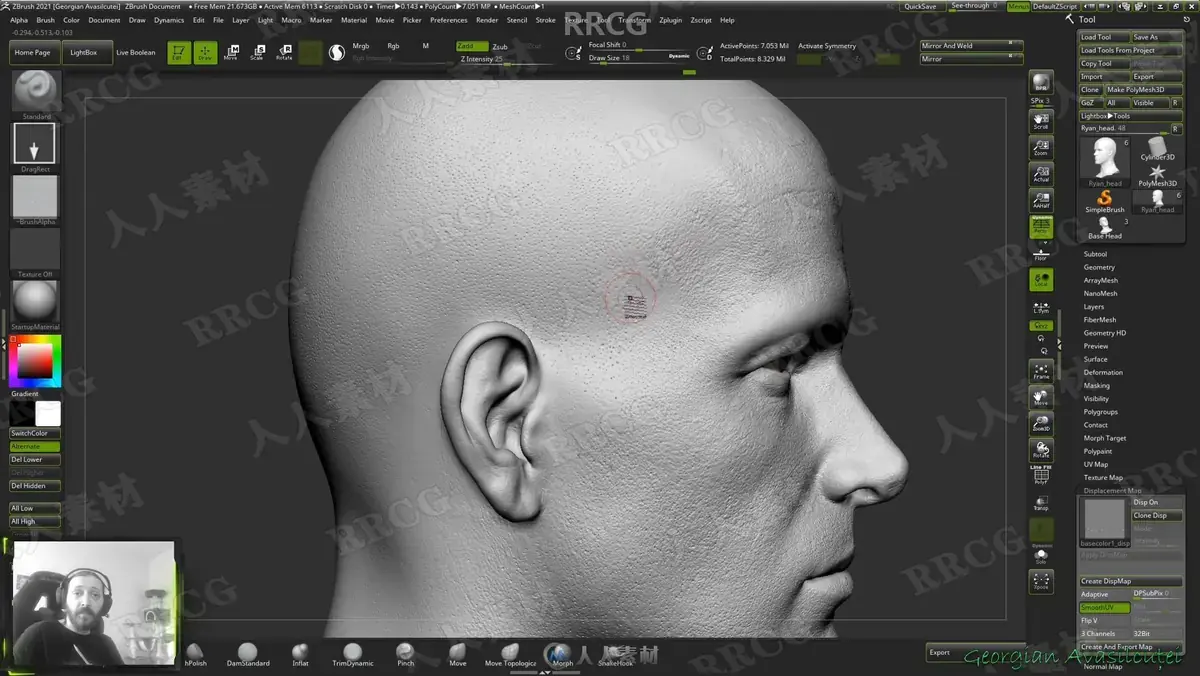Adjust the Z Intensity slider
1200x676 pixels.
[506, 59]
